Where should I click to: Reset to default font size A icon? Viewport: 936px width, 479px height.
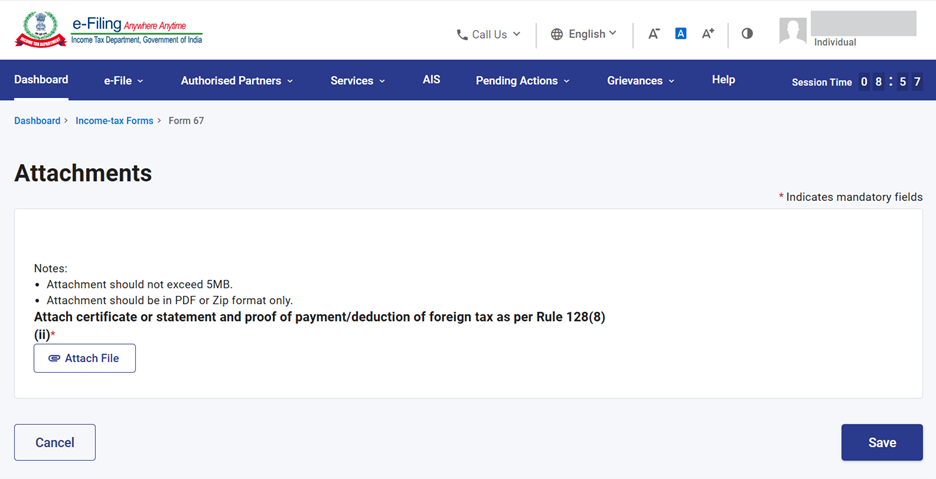coord(680,34)
